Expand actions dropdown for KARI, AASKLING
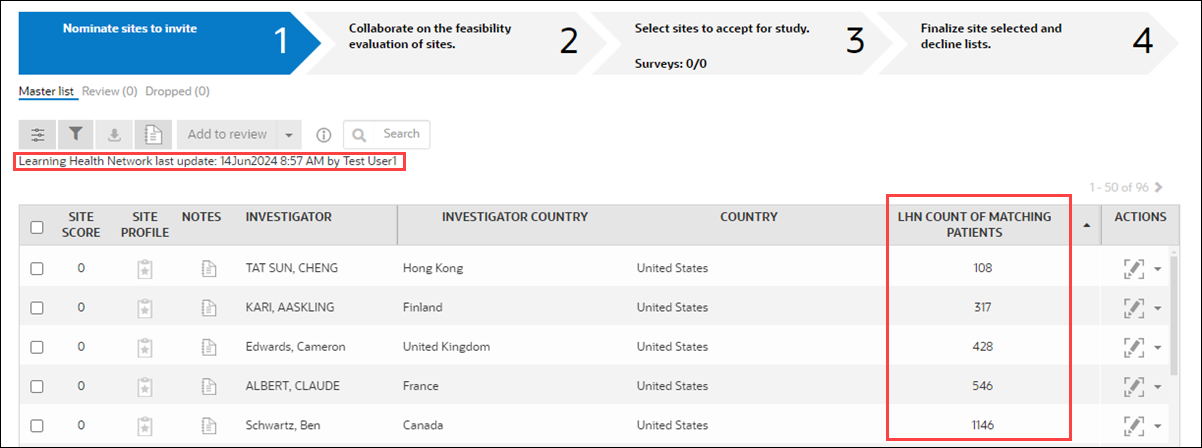 (x=1158, y=308)
